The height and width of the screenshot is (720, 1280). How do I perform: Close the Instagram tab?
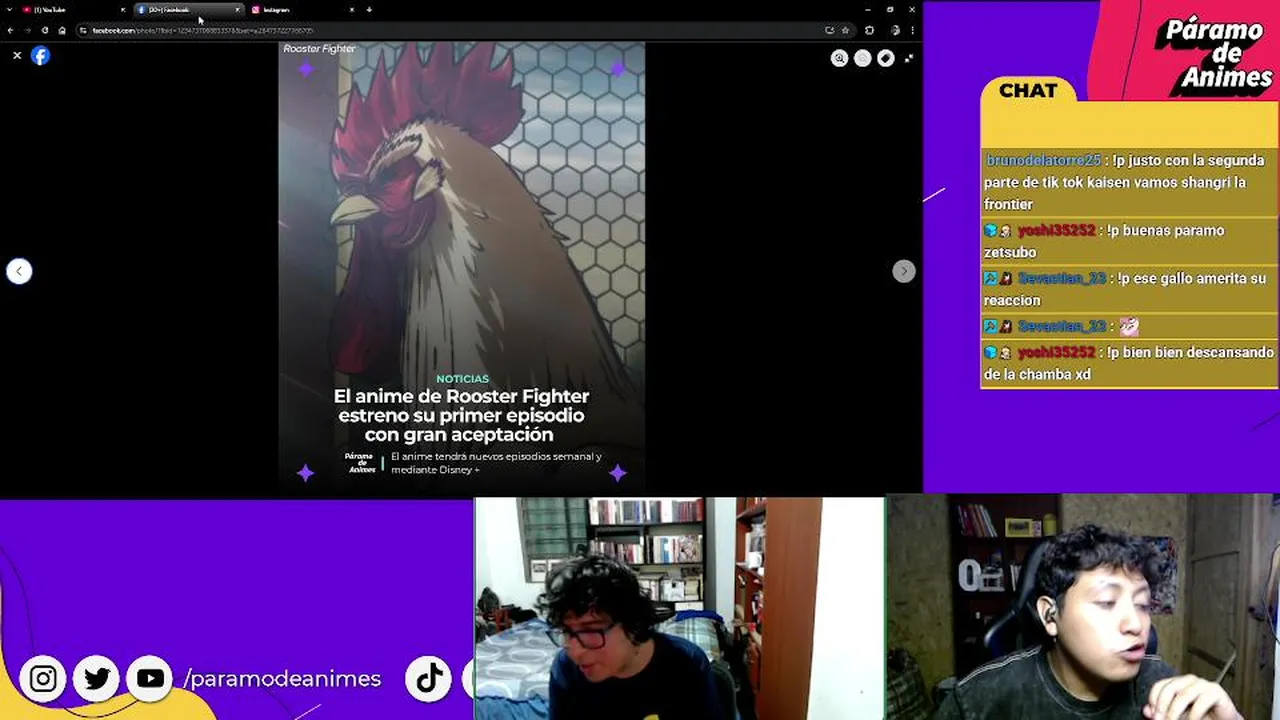[352, 10]
